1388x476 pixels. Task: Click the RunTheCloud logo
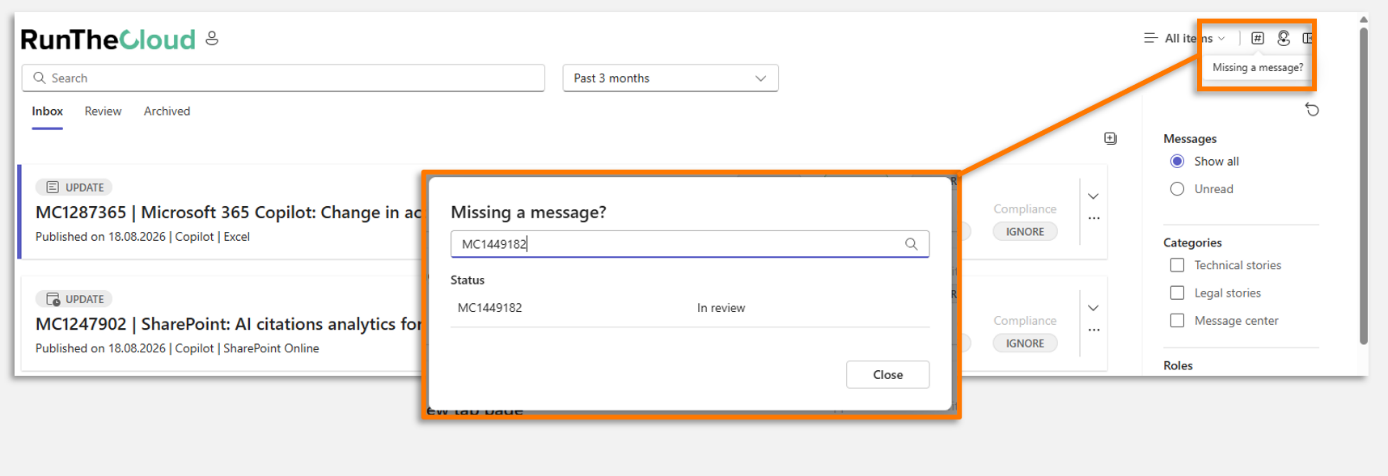coord(108,40)
